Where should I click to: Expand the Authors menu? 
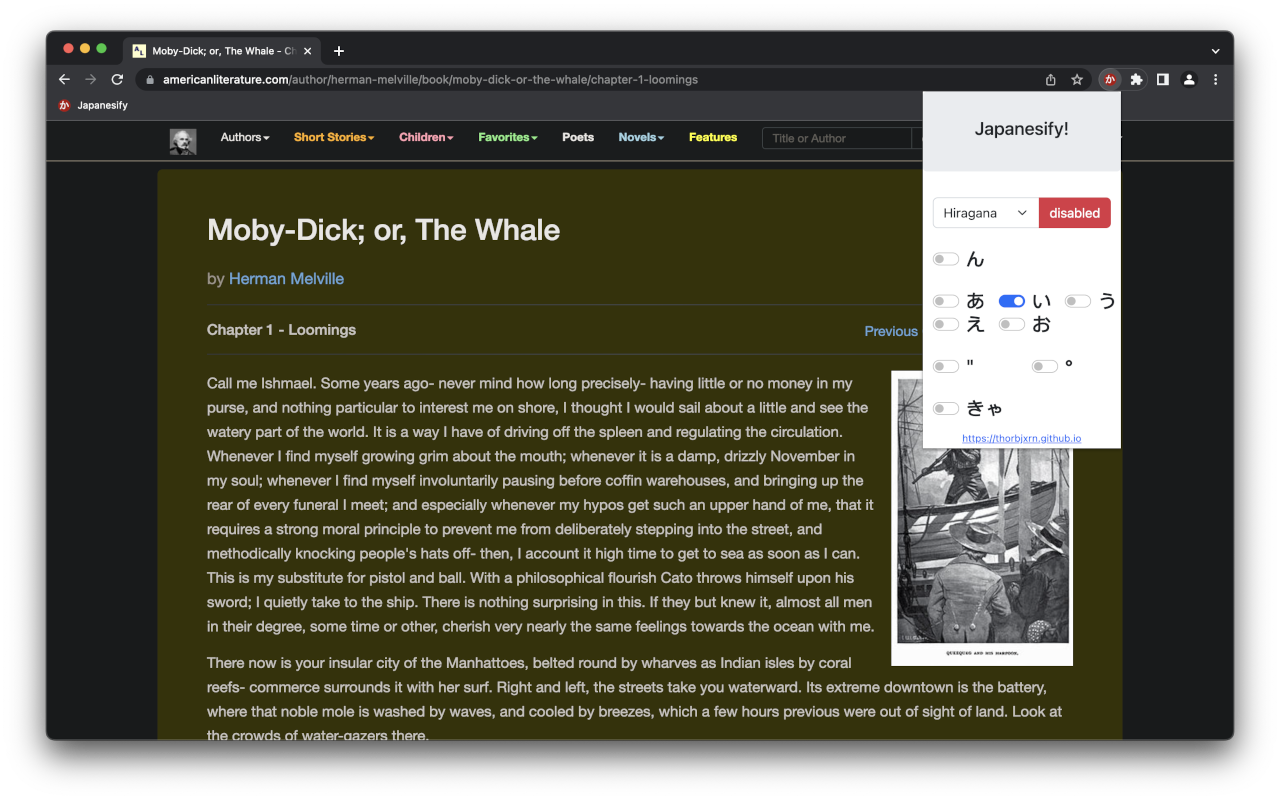[x=245, y=137]
